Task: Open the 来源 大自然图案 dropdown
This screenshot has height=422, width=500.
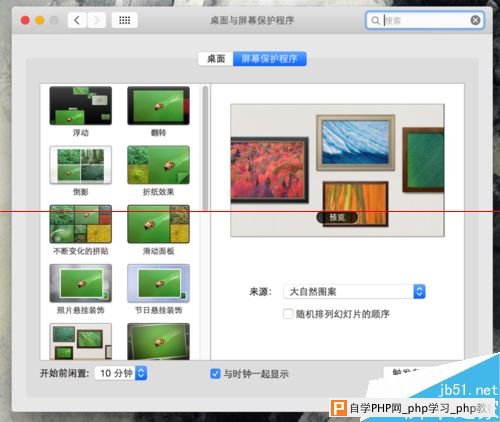Action: pos(354,292)
